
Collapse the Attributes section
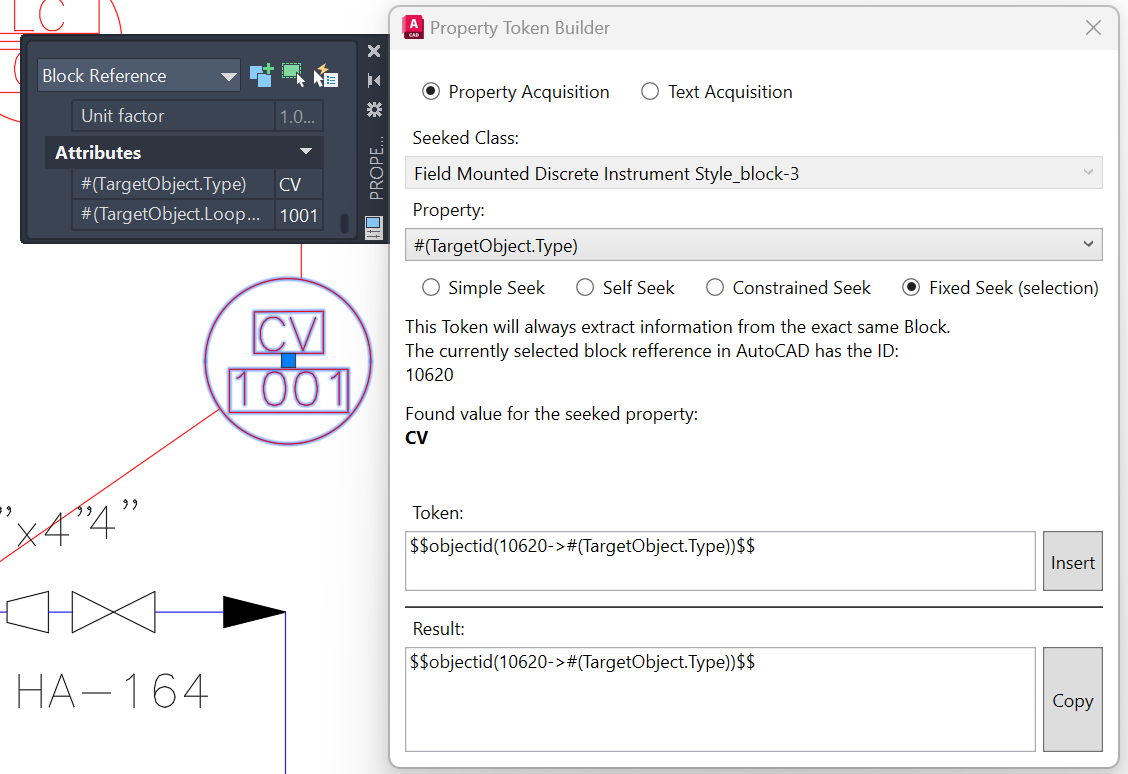tap(306, 152)
